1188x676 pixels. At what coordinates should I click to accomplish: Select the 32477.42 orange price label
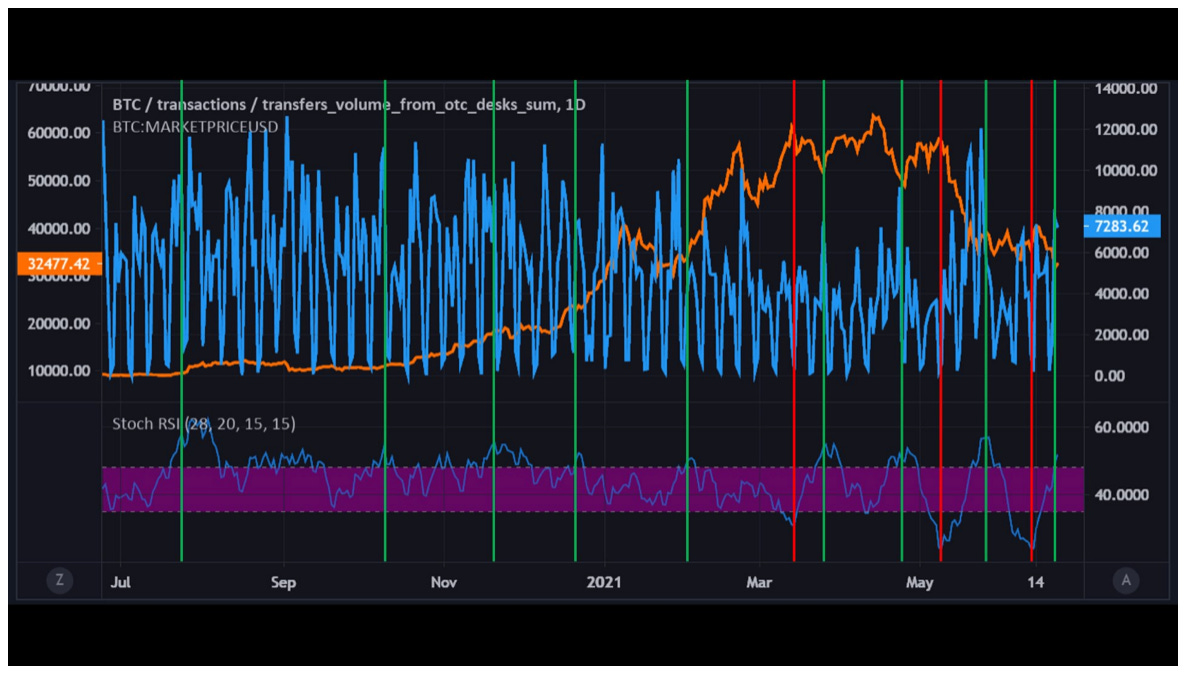pos(59,264)
